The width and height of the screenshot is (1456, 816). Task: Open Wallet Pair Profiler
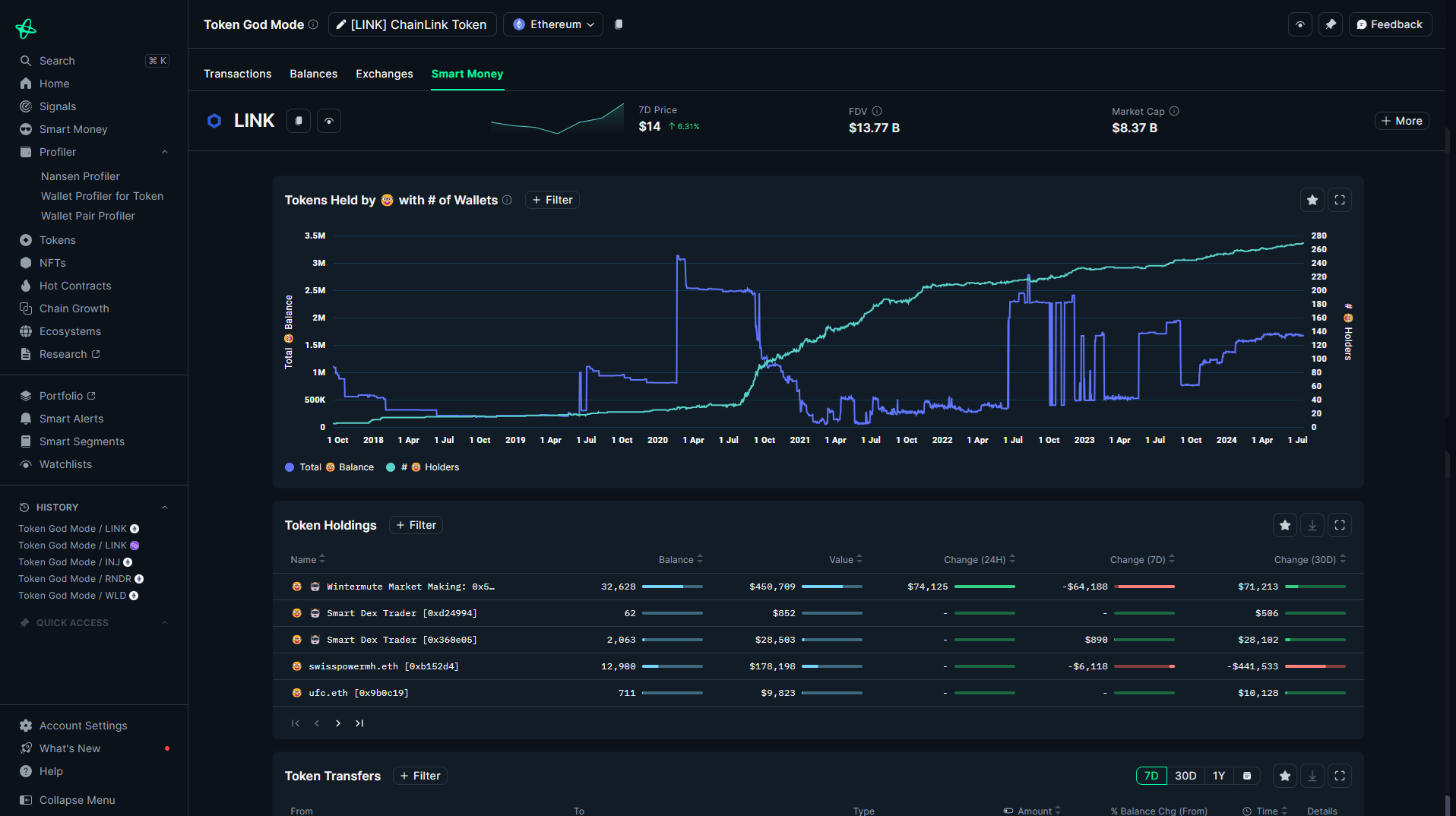[x=87, y=216]
